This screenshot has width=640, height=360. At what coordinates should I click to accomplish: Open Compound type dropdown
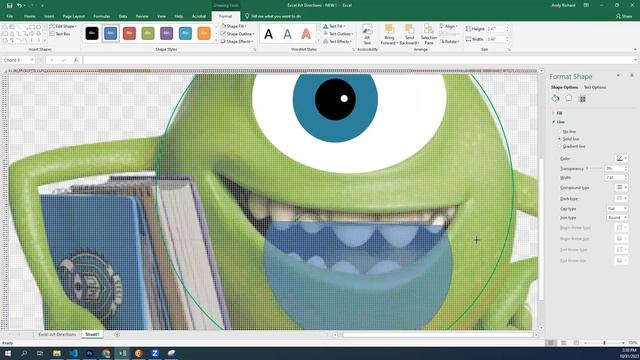coord(621,187)
